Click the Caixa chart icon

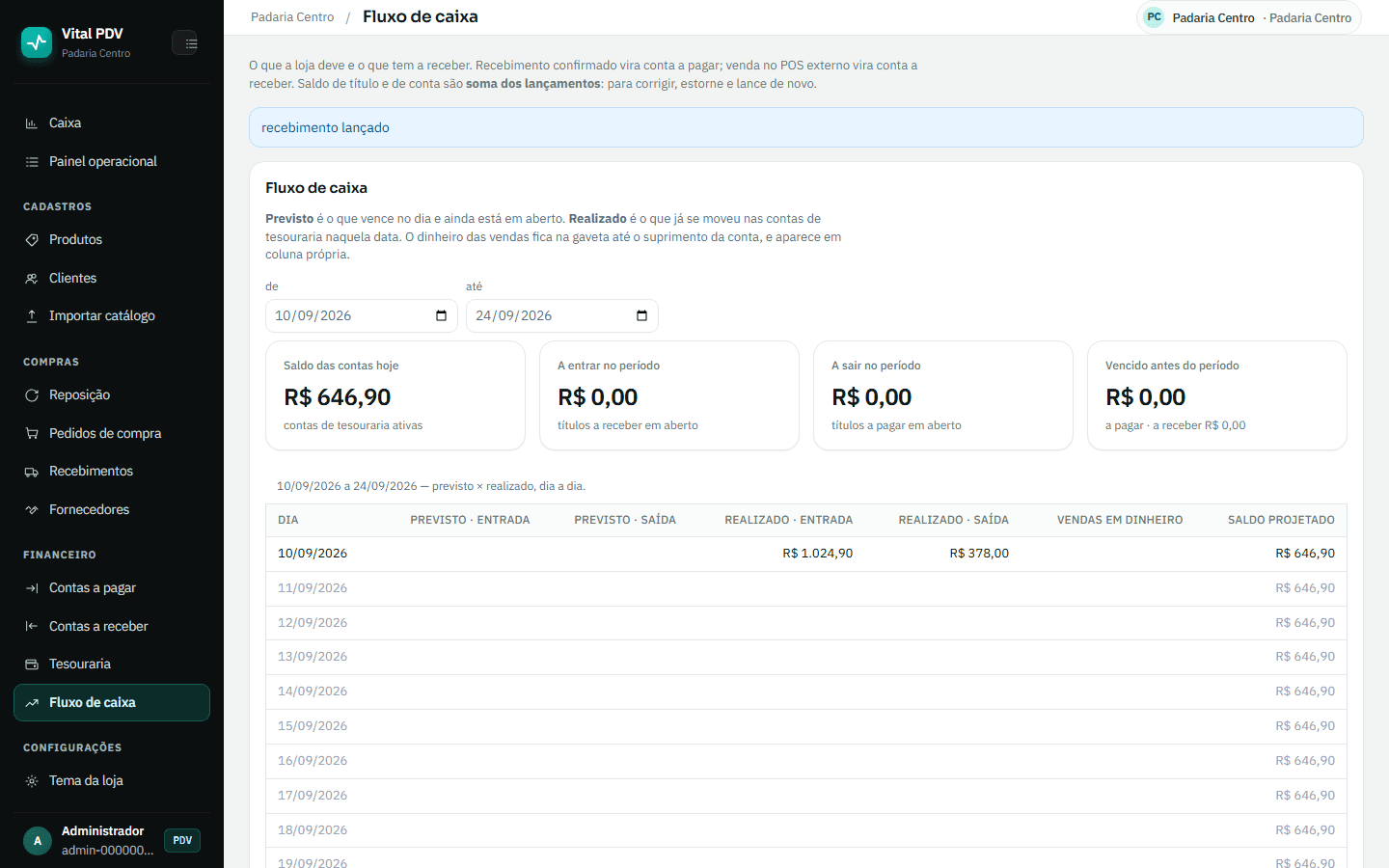tap(32, 123)
